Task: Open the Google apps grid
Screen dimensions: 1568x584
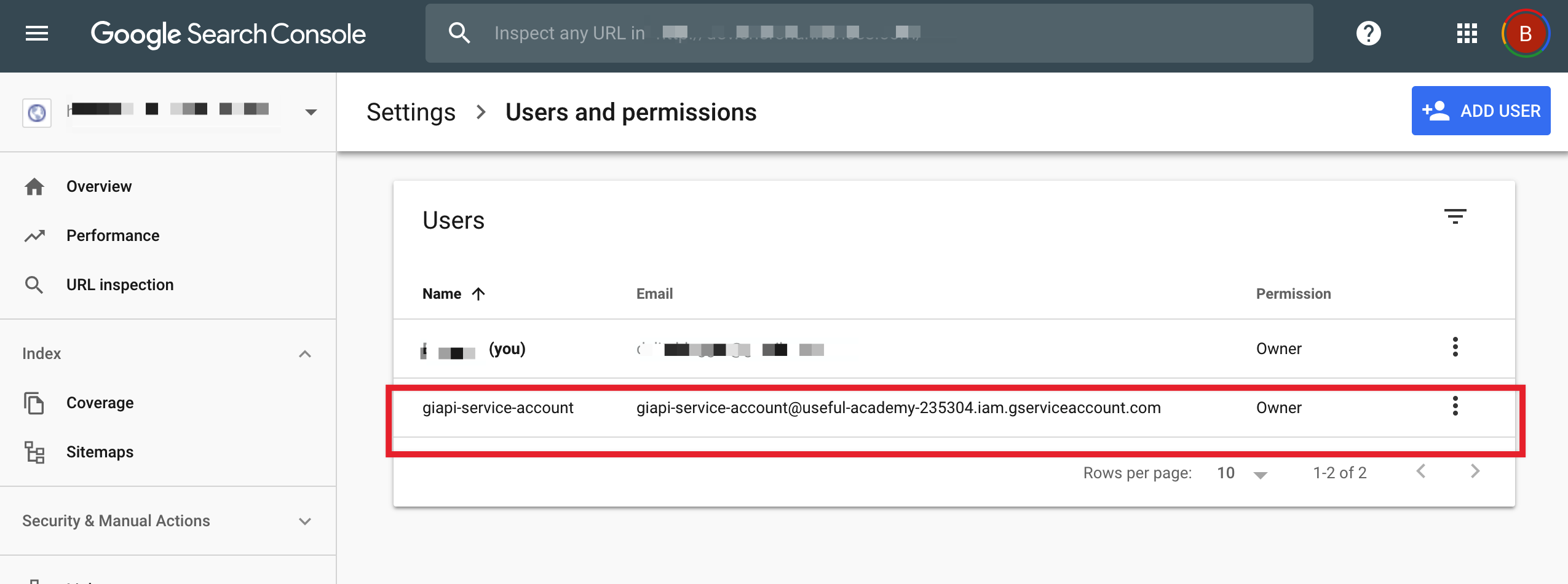Action: [1467, 33]
